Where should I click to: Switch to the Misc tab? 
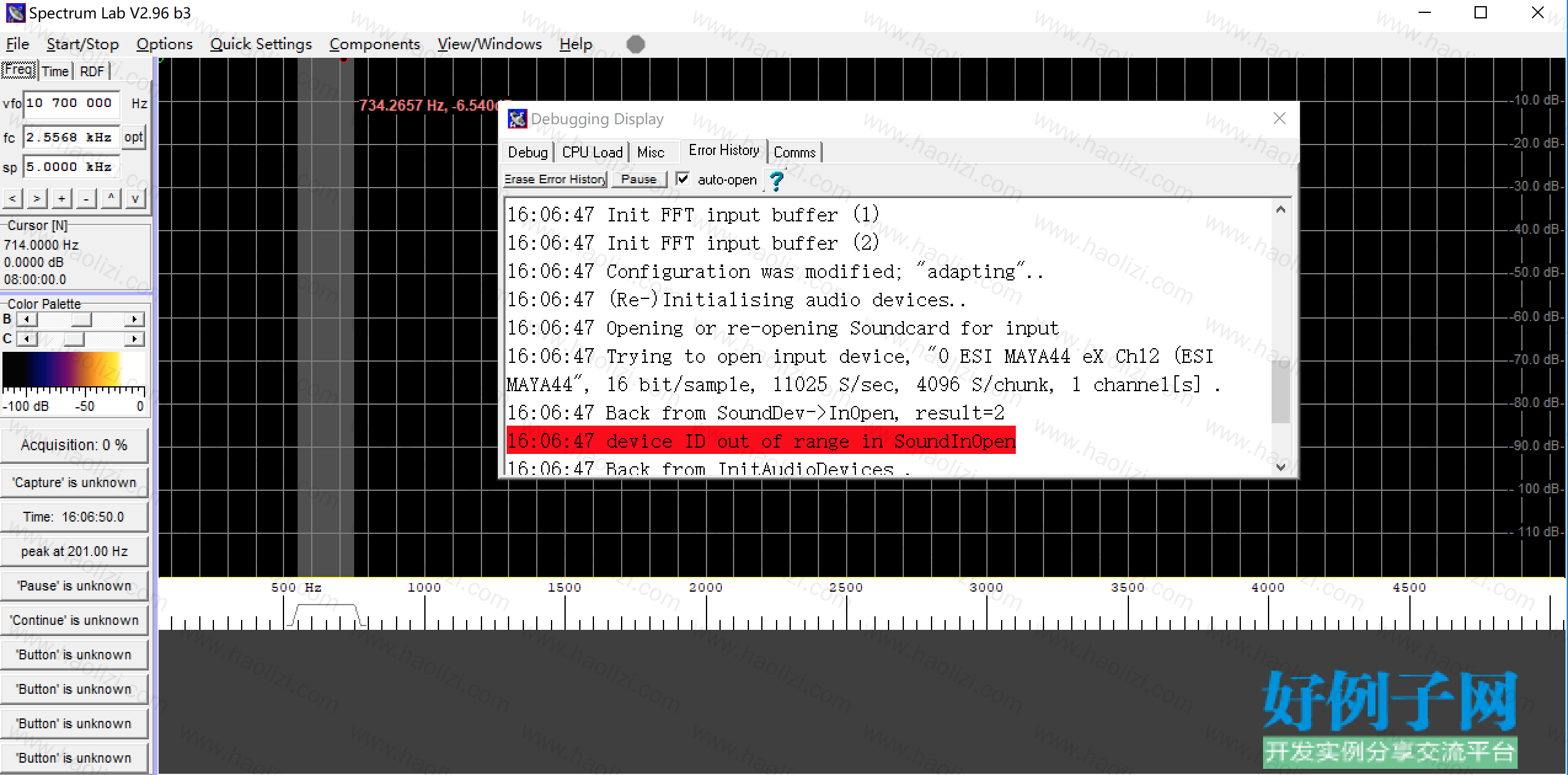(x=651, y=153)
